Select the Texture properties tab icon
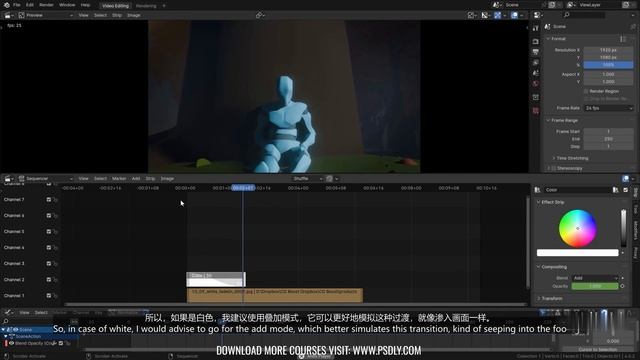The width and height of the screenshot is (640, 360). (x=536, y=111)
